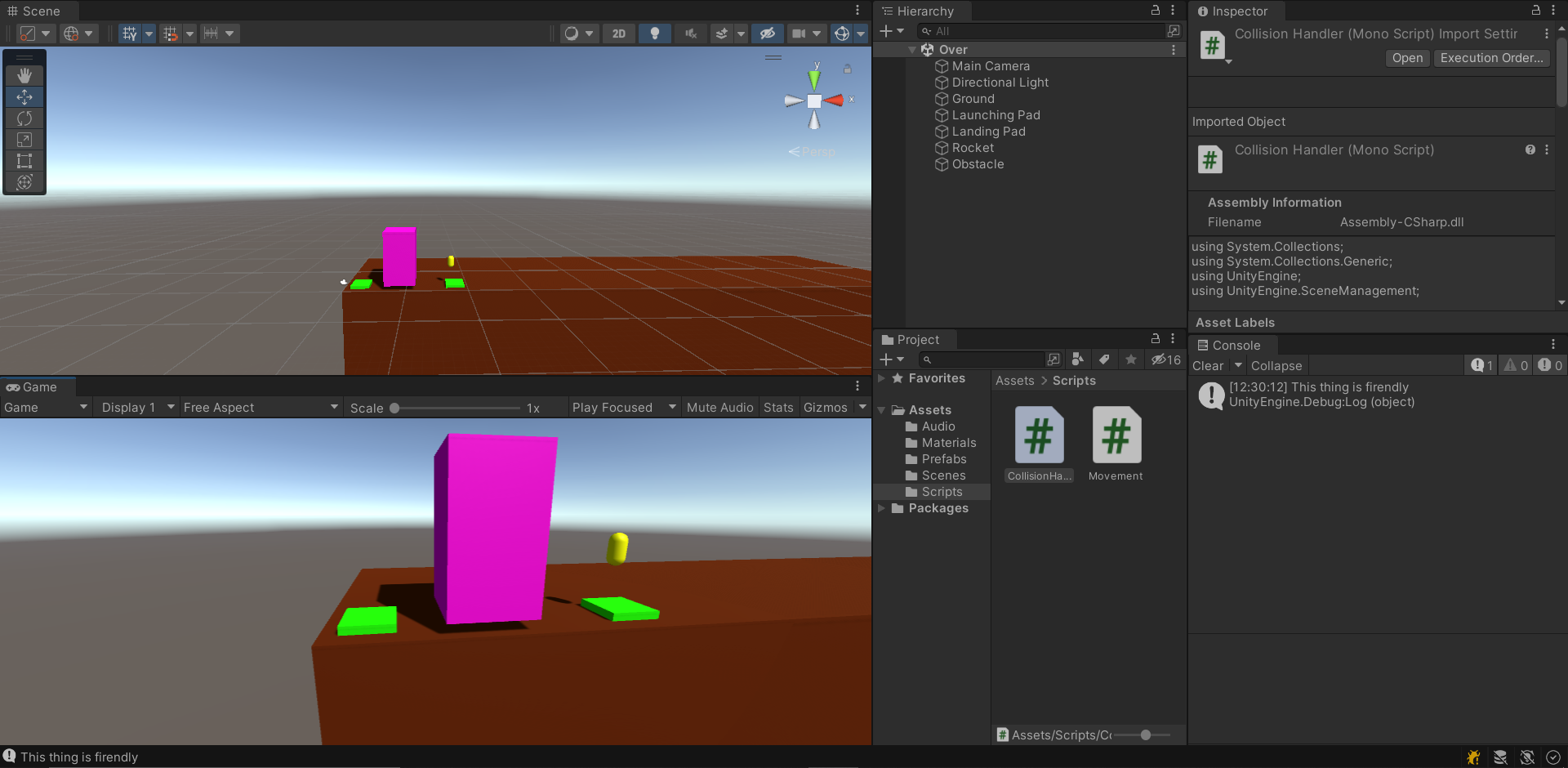Image resolution: width=1568 pixels, height=768 pixels.
Task: Click the green Y axis cone gizmo
Action: click(814, 79)
